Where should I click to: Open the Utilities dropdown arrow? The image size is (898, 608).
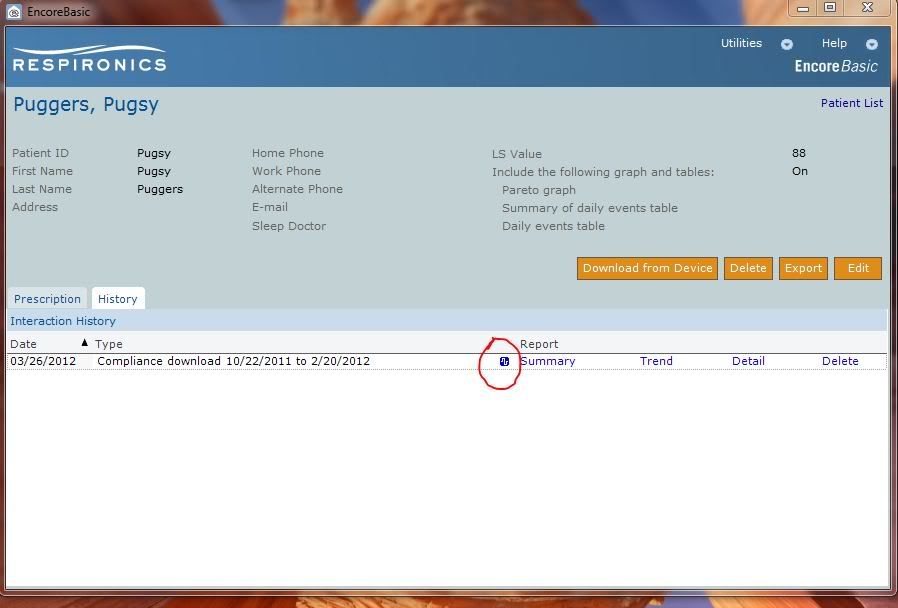tap(787, 44)
